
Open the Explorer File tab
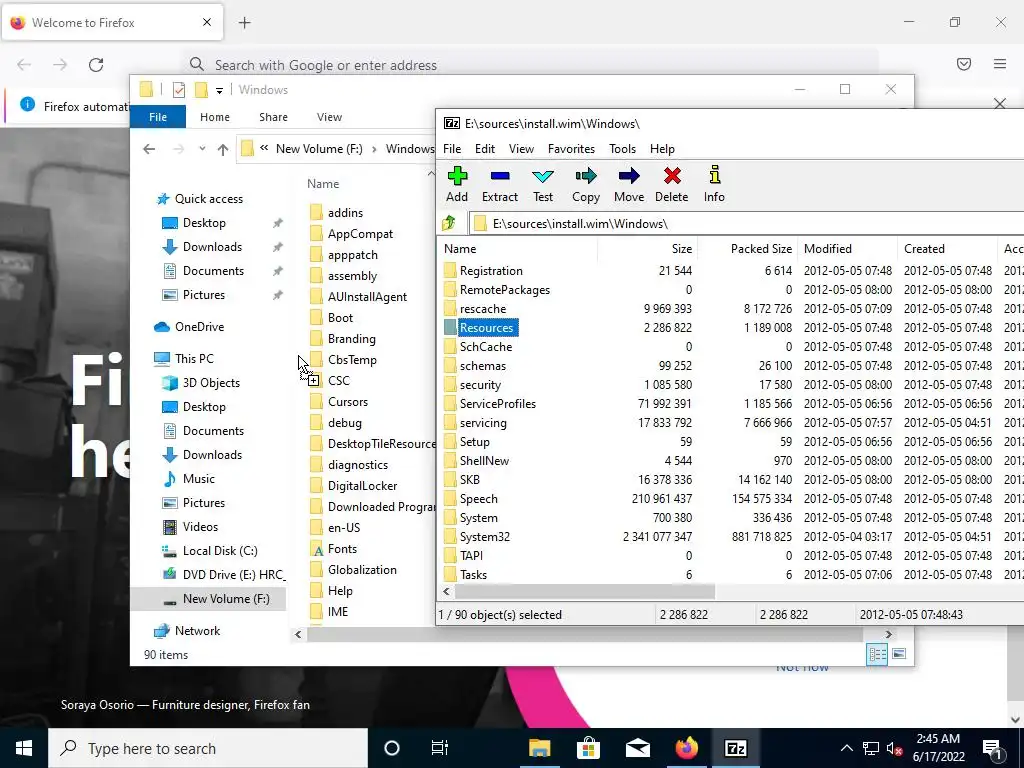[x=158, y=117]
